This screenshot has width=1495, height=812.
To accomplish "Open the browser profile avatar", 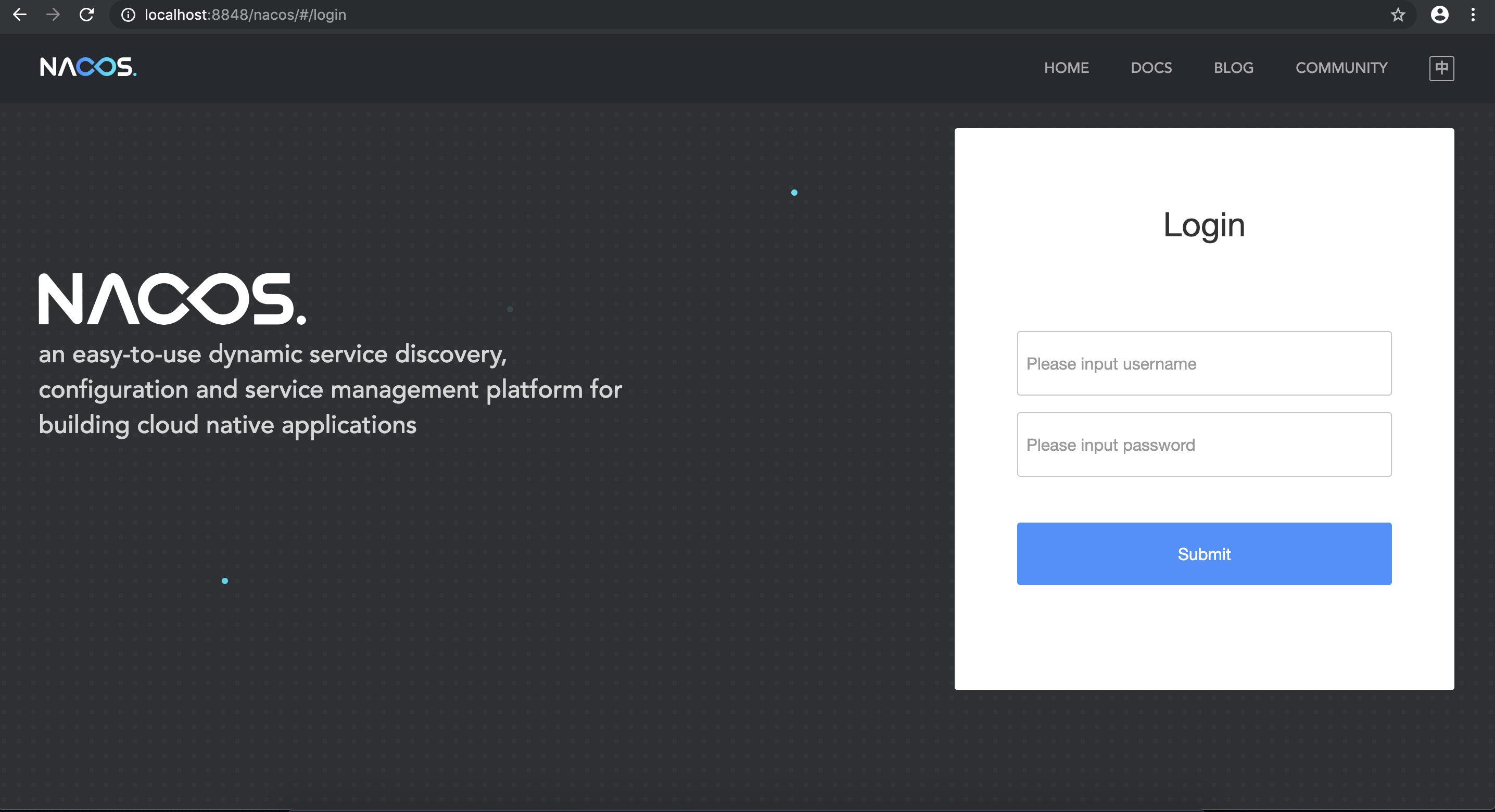I will [x=1439, y=15].
